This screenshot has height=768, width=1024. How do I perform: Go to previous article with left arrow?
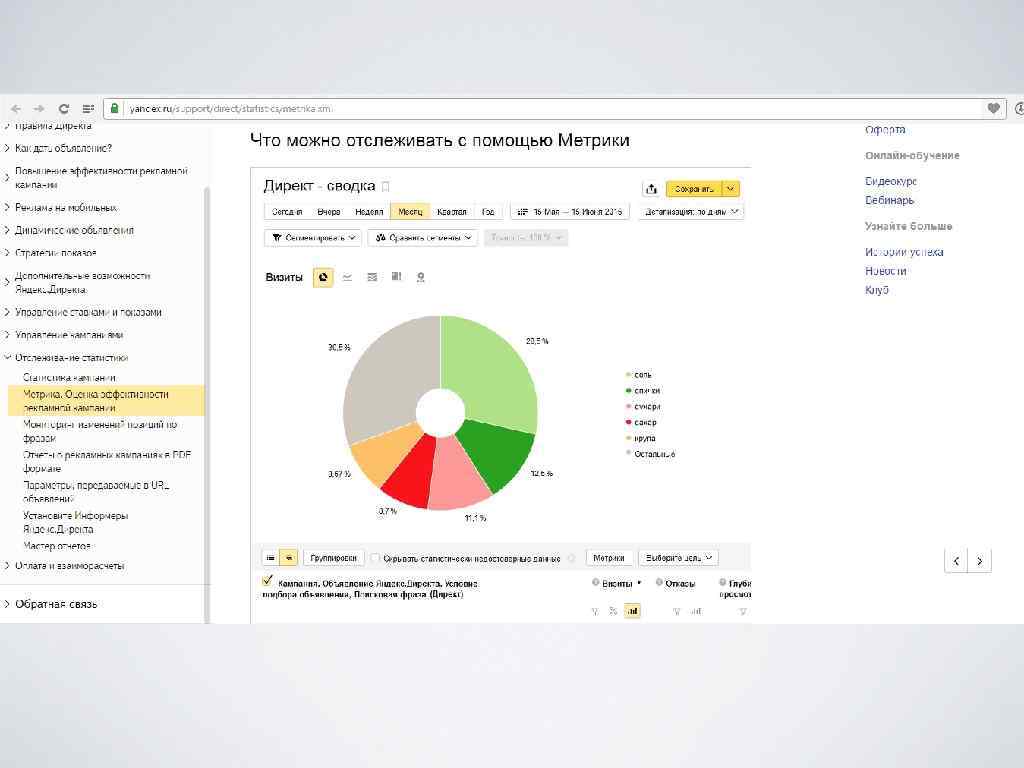[956, 560]
